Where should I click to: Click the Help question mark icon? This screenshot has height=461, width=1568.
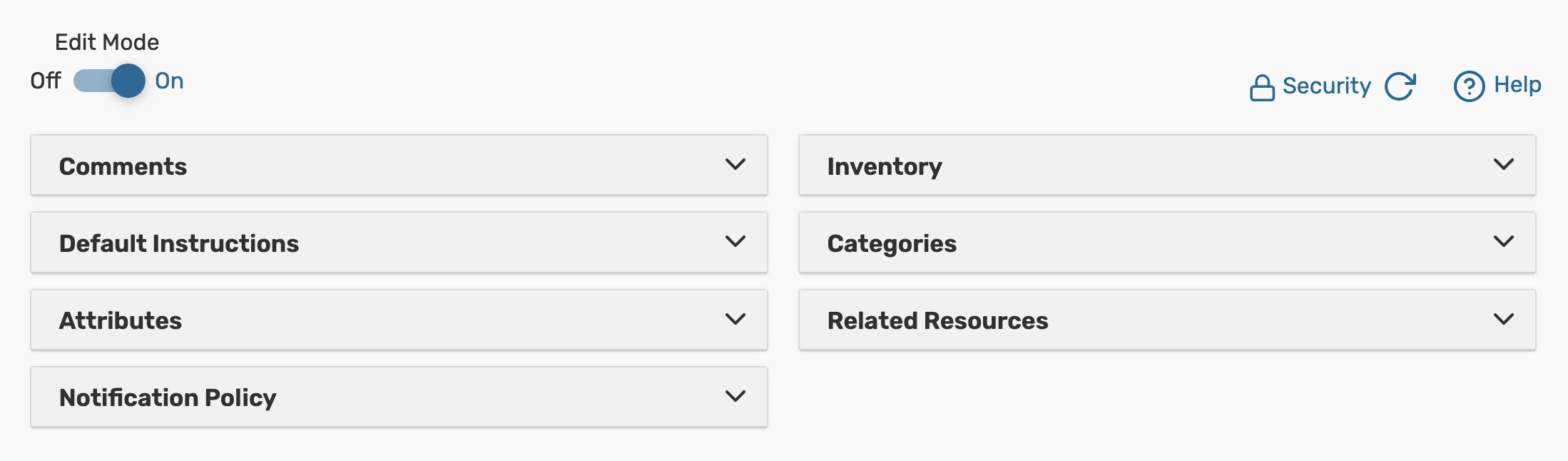click(1469, 86)
